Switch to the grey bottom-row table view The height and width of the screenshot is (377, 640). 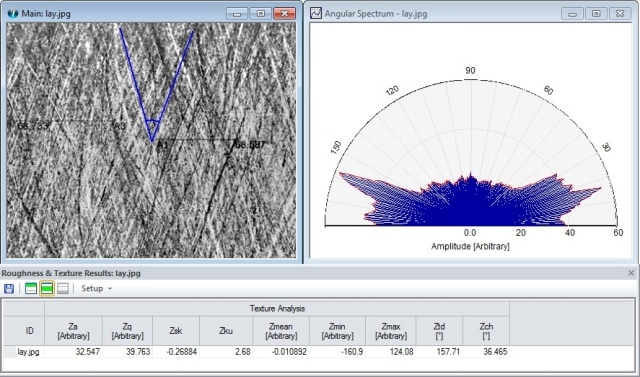63,288
